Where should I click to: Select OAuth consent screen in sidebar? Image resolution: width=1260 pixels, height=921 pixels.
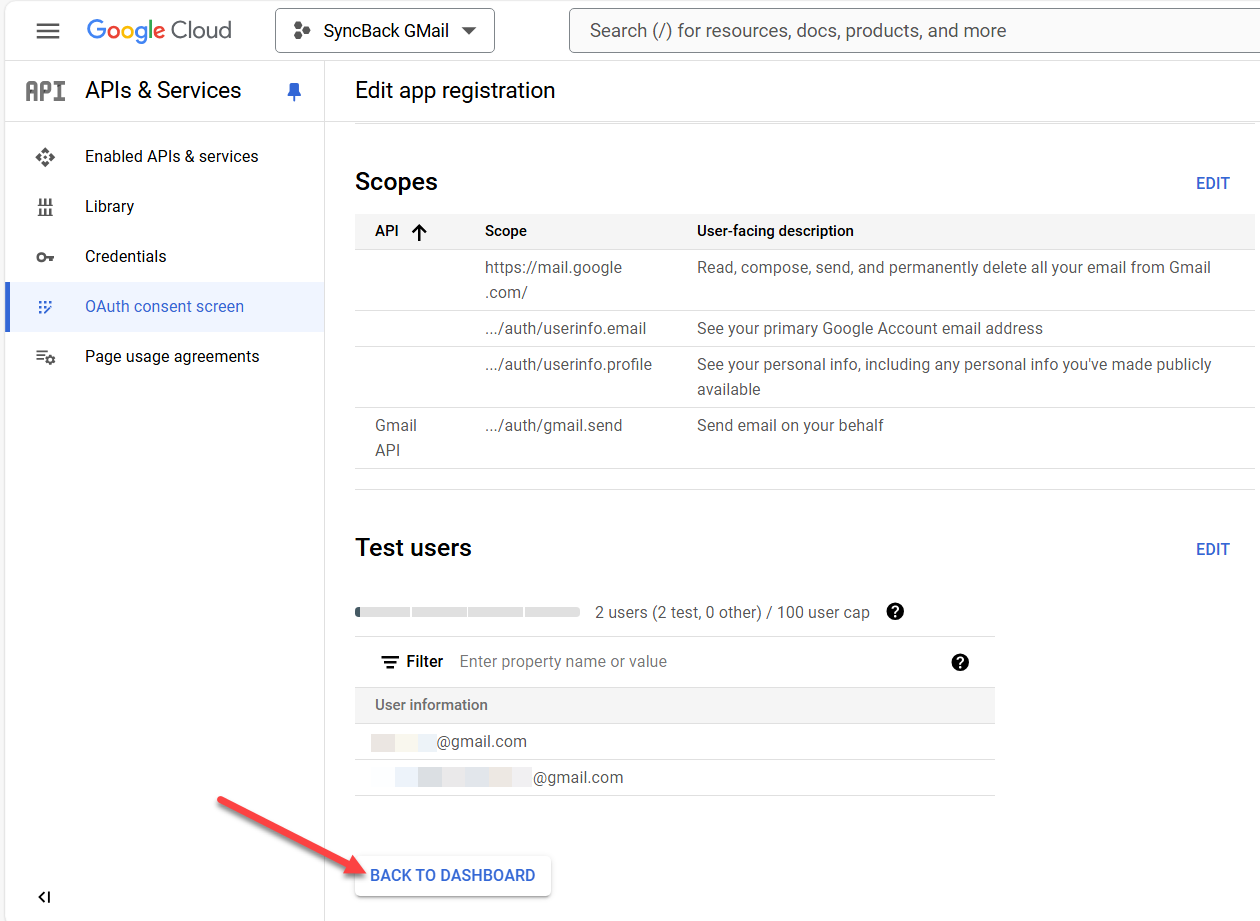tap(164, 307)
